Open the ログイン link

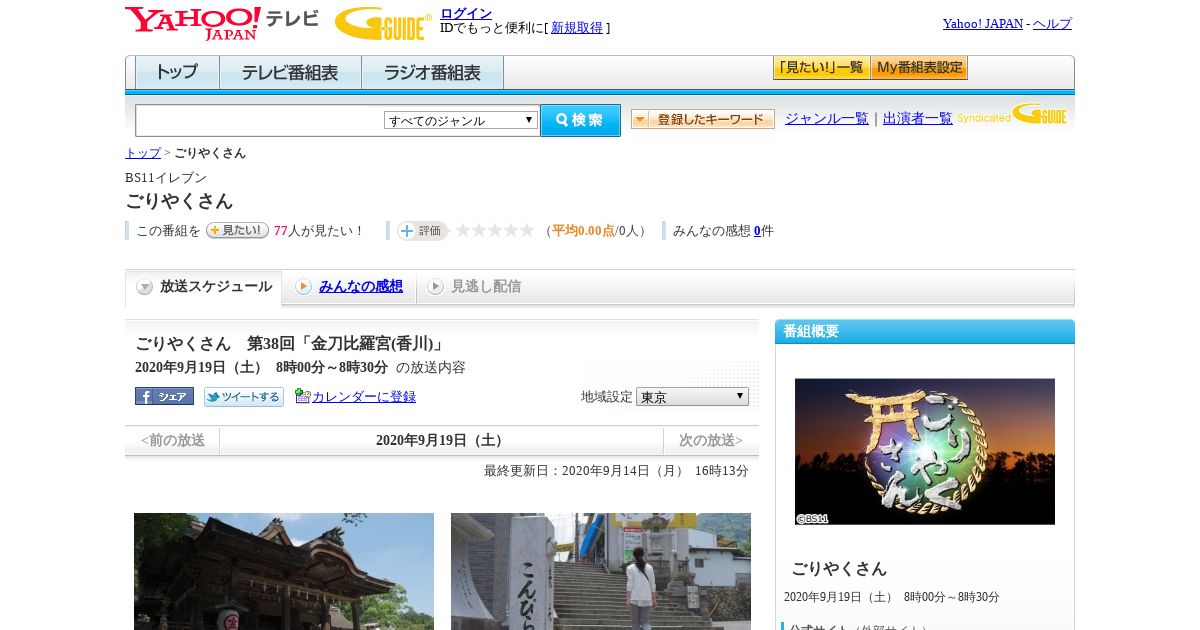click(466, 13)
